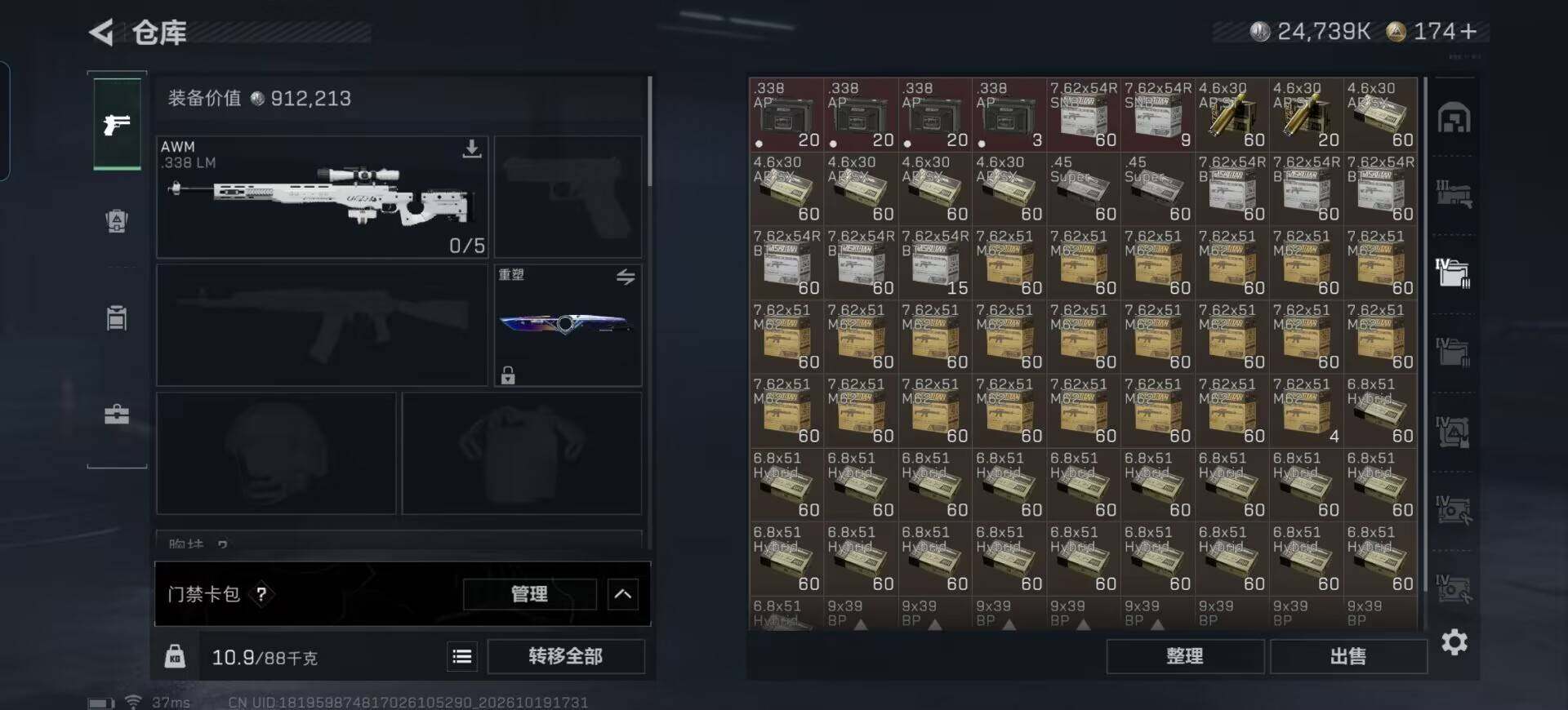Select the 7.62x54R SNB stack of 9
The width and height of the screenshot is (1568, 710).
1157,114
